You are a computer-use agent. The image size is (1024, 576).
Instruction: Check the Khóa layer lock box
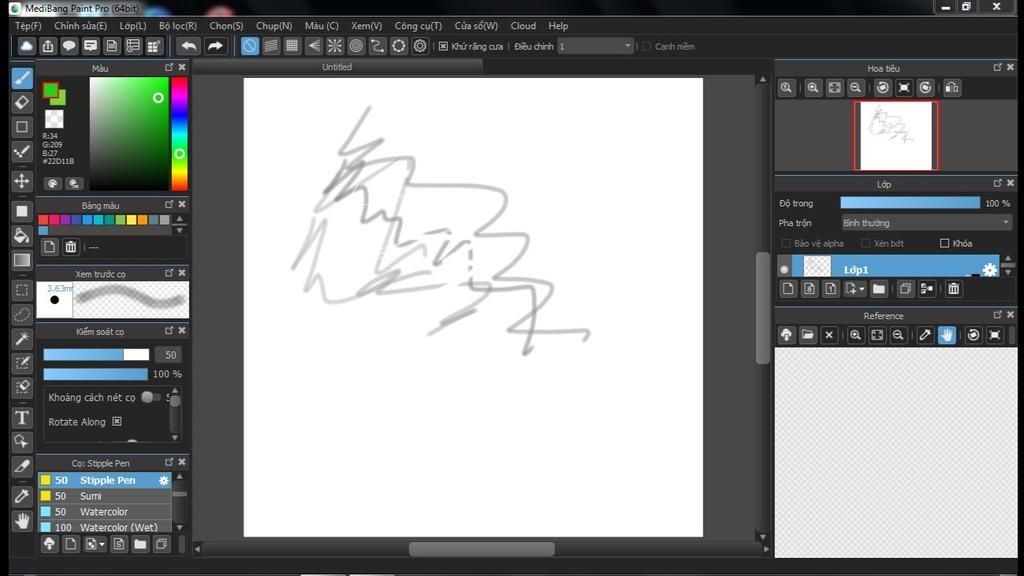tap(944, 244)
